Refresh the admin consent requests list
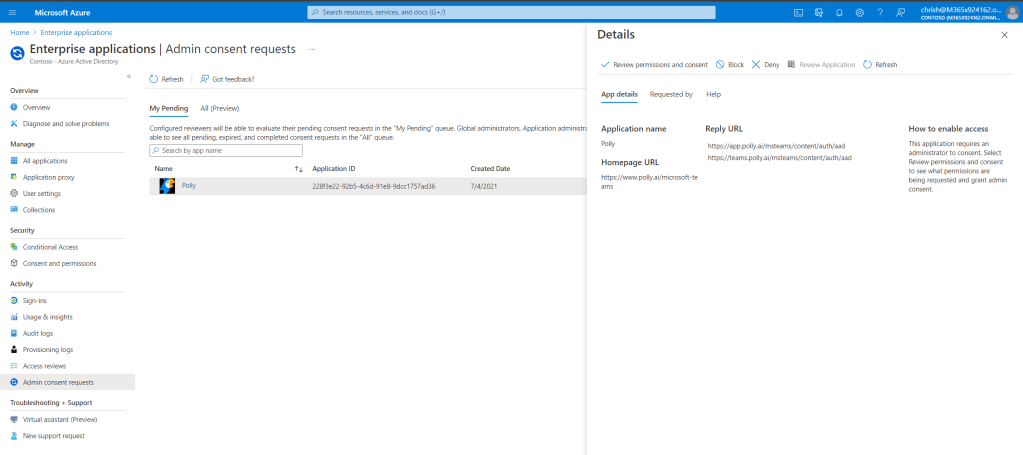This screenshot has width=1023, height=455. coord(166,79)
